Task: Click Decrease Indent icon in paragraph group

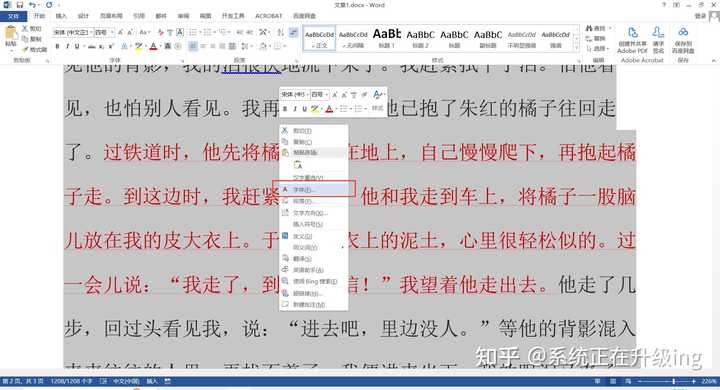Action: coord(240,32)
